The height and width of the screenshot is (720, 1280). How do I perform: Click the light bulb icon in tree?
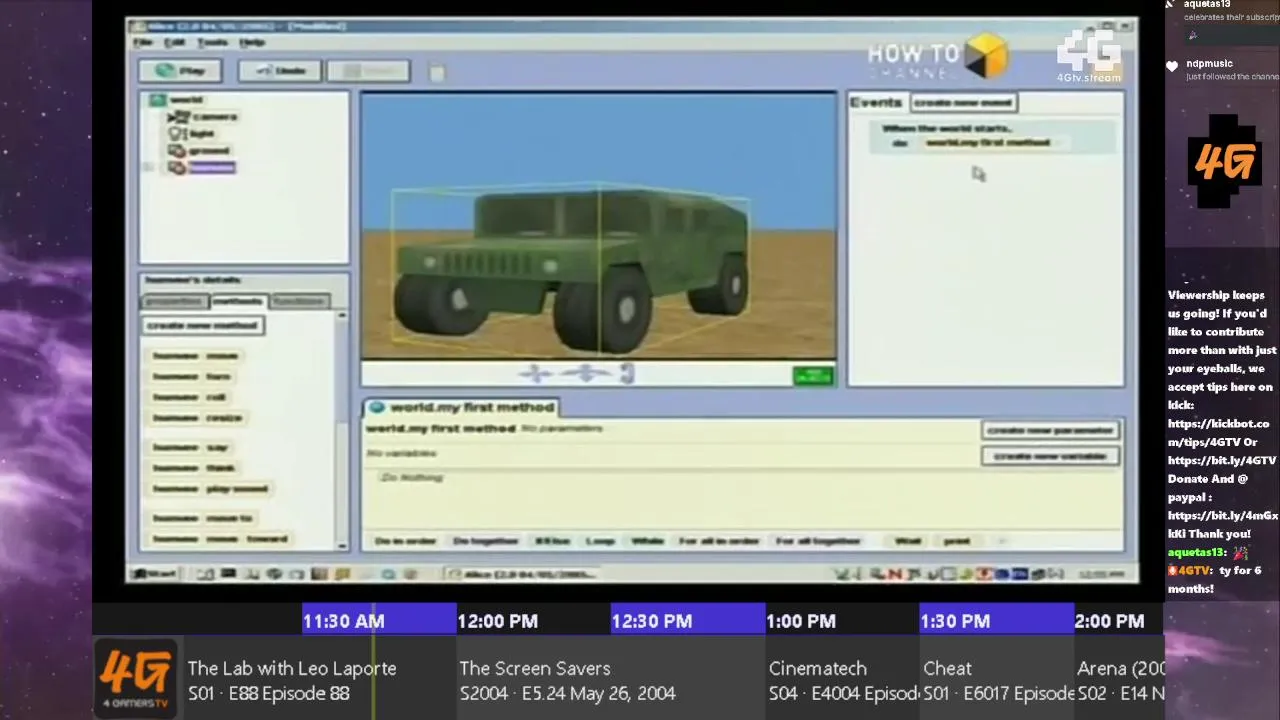tap(177, 134)
